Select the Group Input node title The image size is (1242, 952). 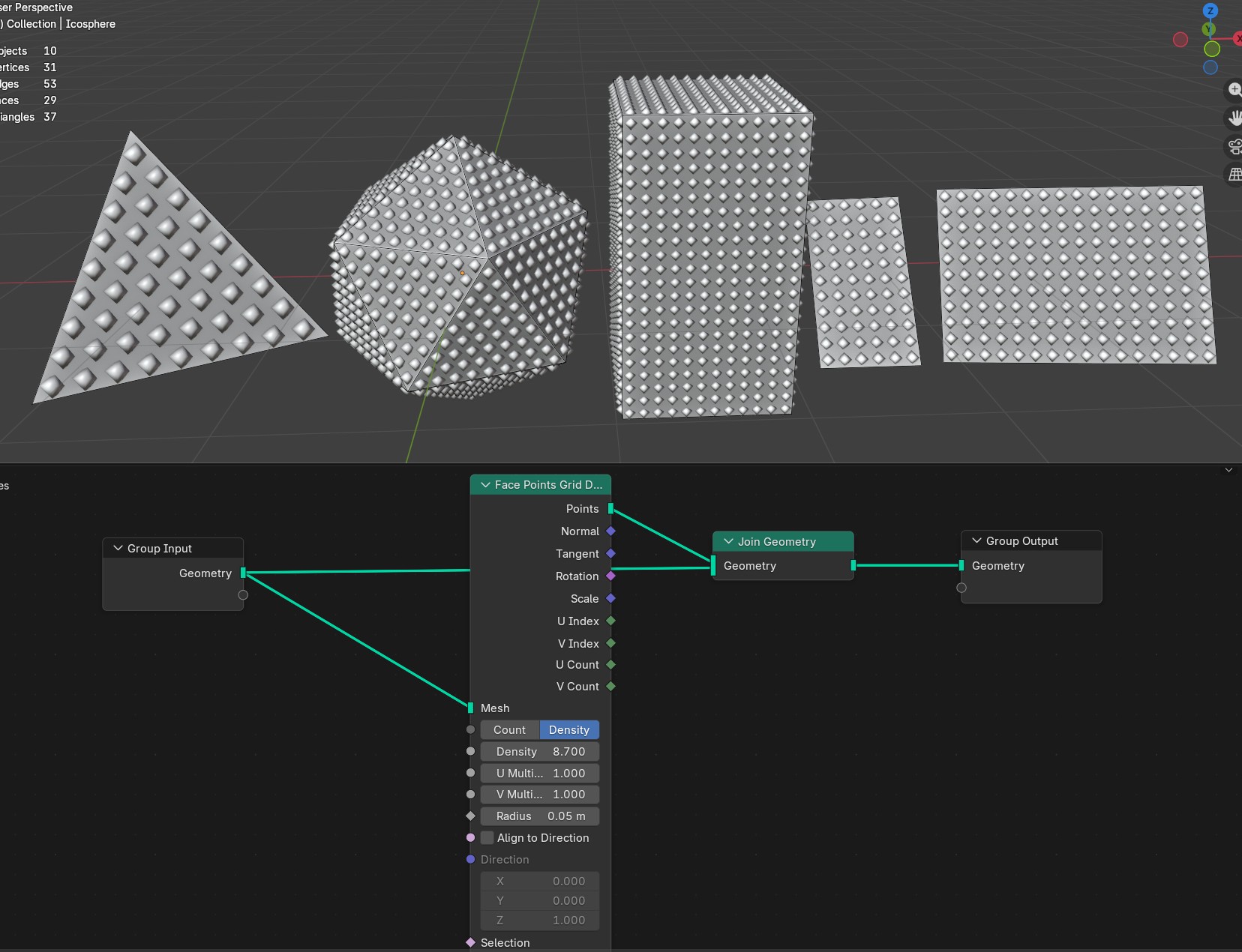(159, 548)
